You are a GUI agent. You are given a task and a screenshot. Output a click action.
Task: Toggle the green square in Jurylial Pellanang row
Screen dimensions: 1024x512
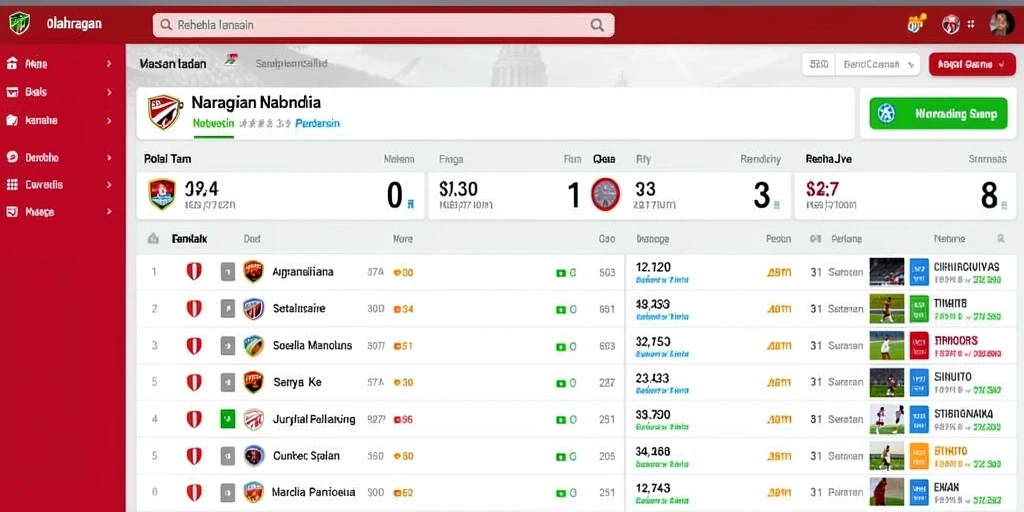coord(227,419)
